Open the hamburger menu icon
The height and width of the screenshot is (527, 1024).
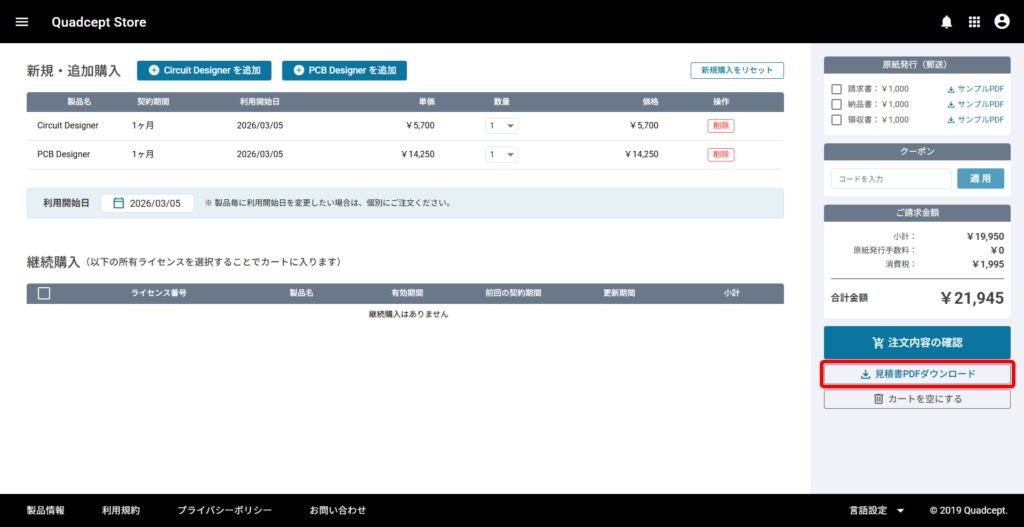tap(22, 22)
